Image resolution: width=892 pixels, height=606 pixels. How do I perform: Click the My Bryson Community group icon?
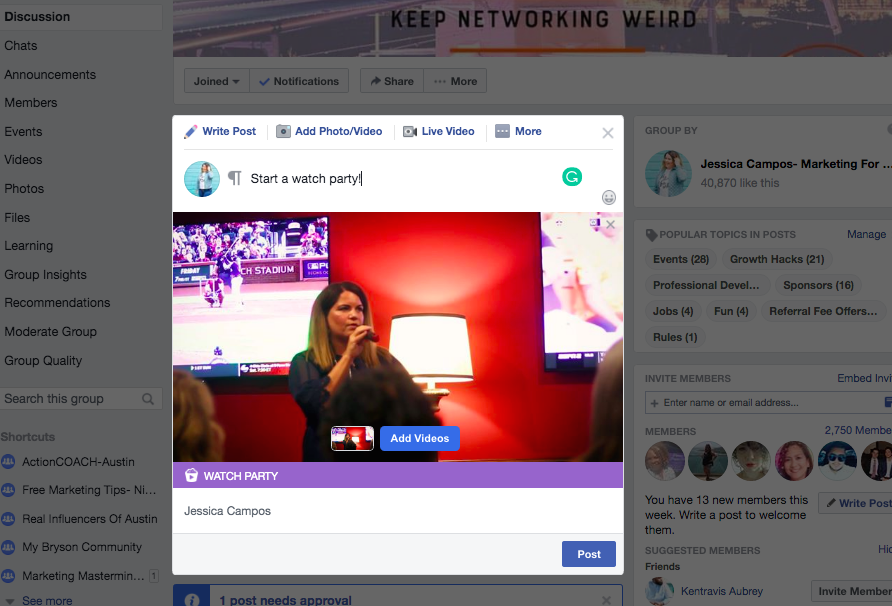coord(8,547)
